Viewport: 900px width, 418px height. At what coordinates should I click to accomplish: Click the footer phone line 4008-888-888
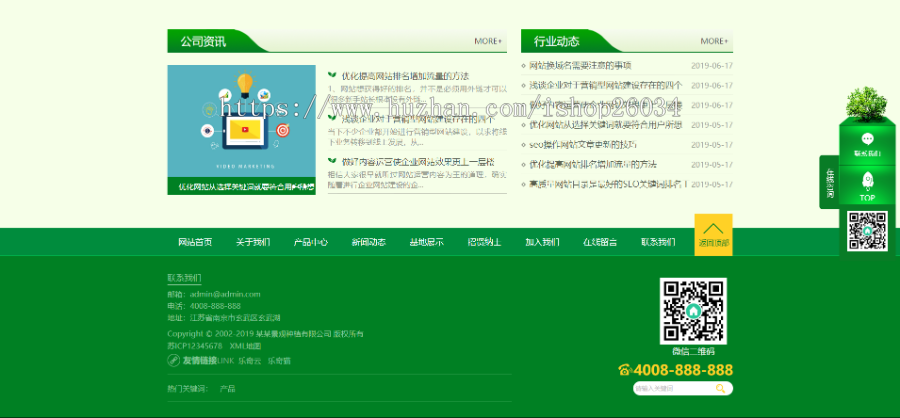tap(215, 306)
